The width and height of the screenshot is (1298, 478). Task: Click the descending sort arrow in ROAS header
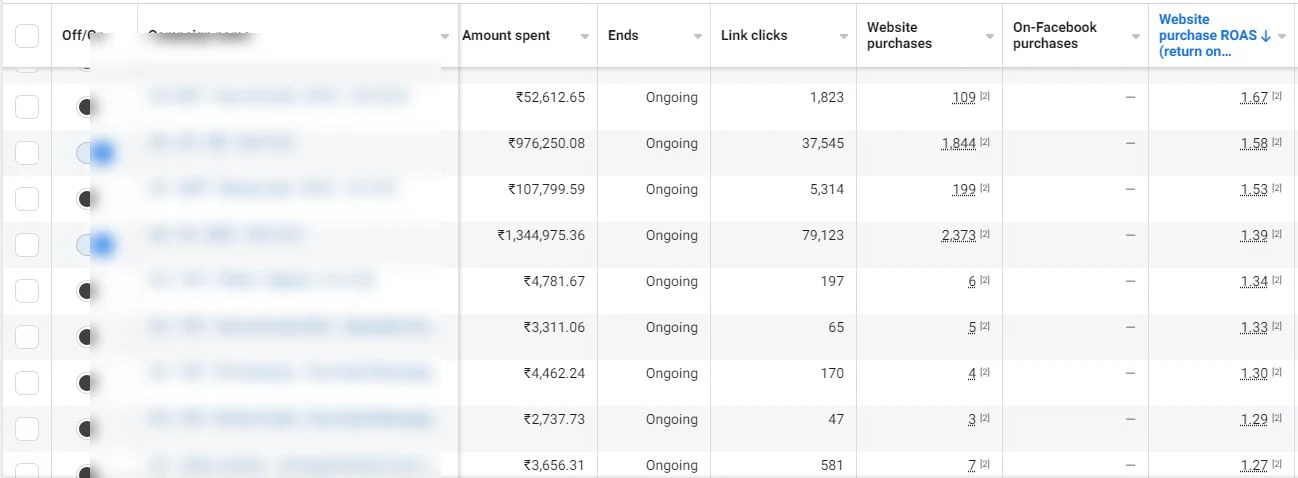(1265, 36)
